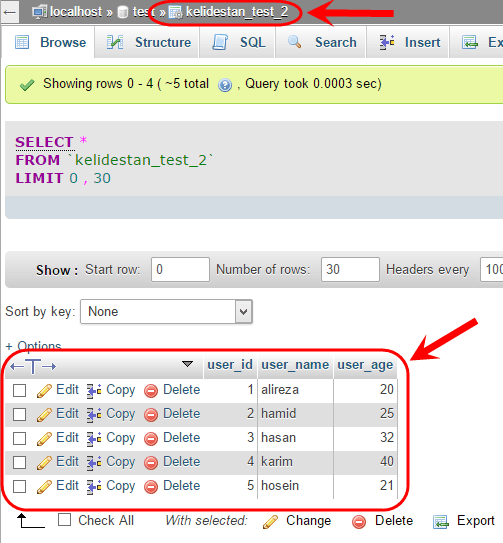This screenshot has width=503, height=543.
Task: Enable the Check All checkbox
Action: pos(65,520)
